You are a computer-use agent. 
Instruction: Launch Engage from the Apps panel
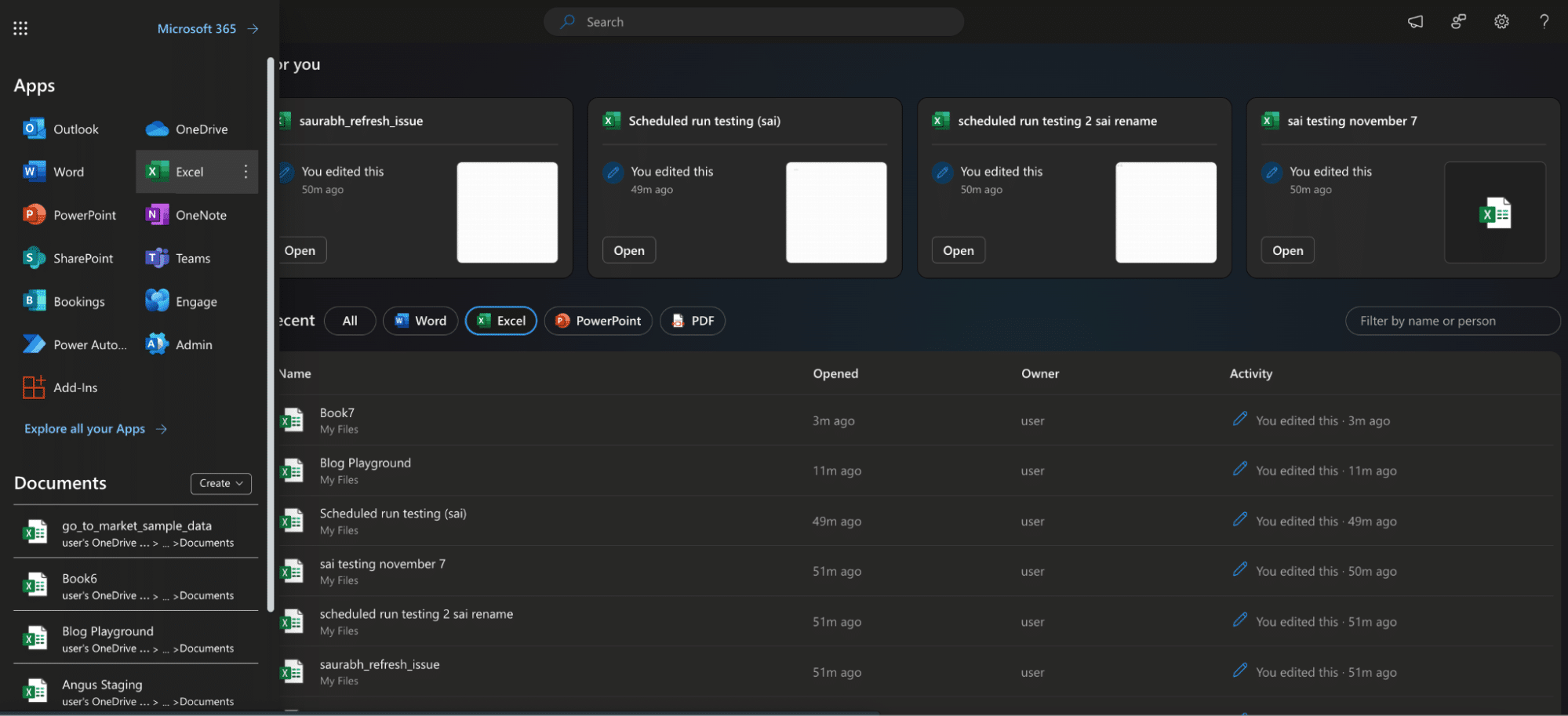point(182,301)
